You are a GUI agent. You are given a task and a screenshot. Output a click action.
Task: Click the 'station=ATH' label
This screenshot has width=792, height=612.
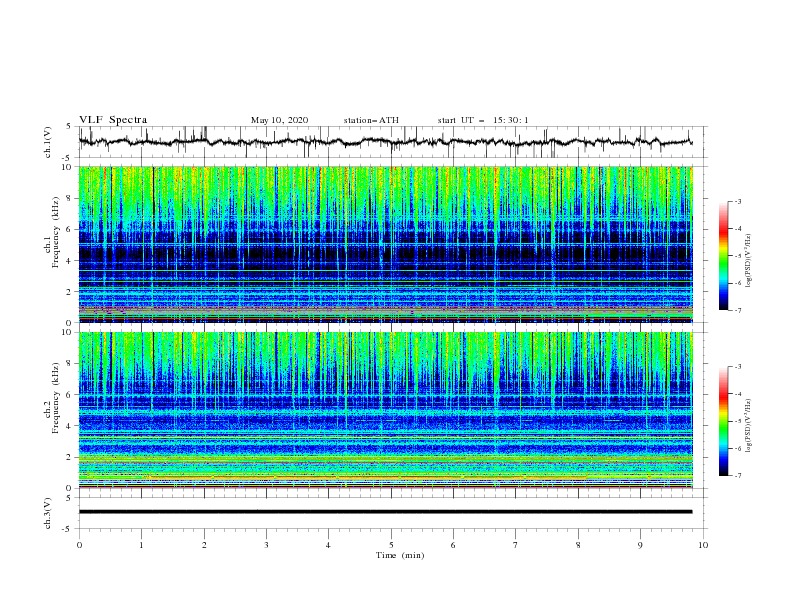(371, 120)
